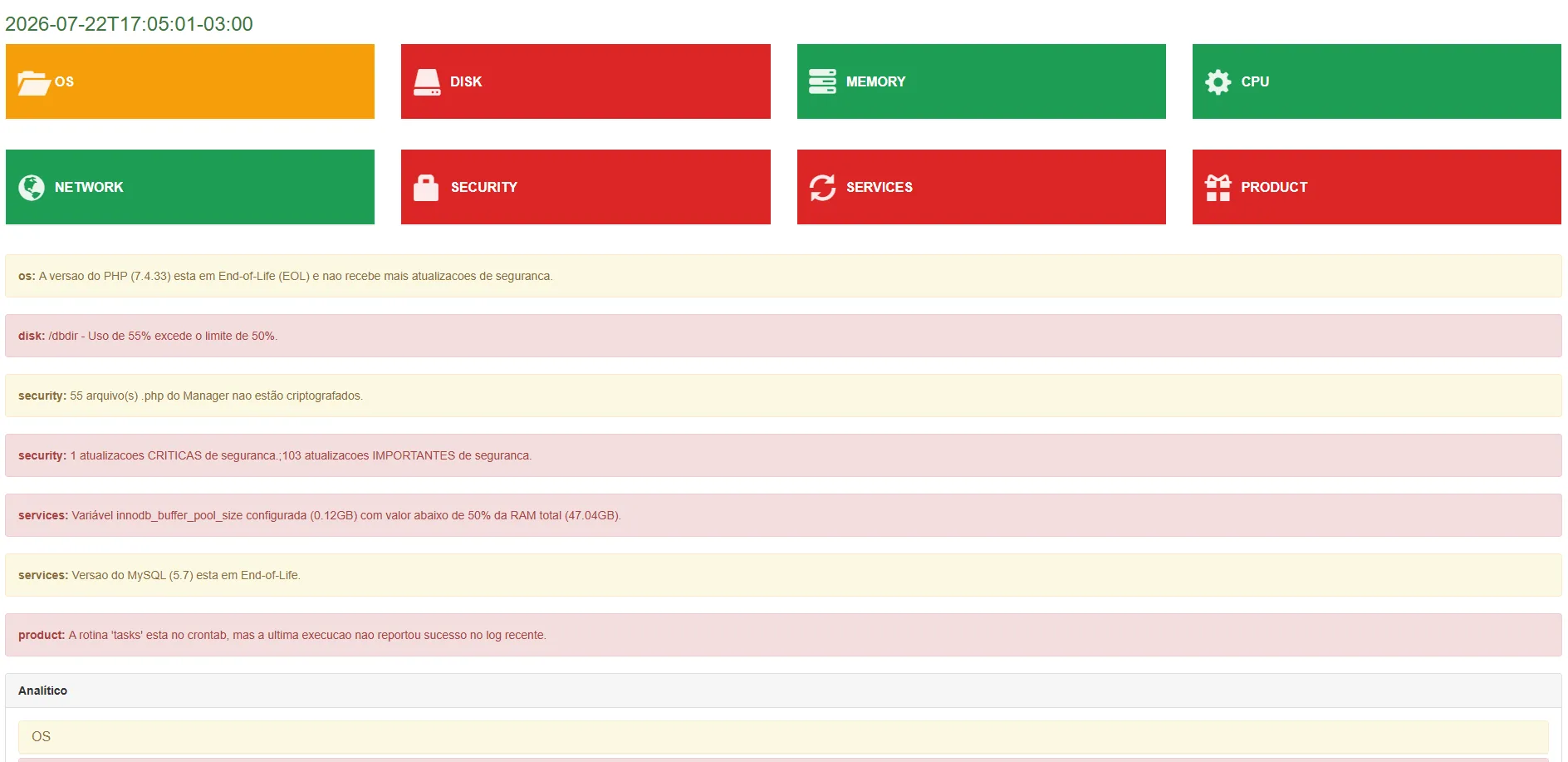Click the timestamp 2026-07-22T17:05:01-03:00
1568x762 pixels.
pyautogui.click(x=129, y=24)
